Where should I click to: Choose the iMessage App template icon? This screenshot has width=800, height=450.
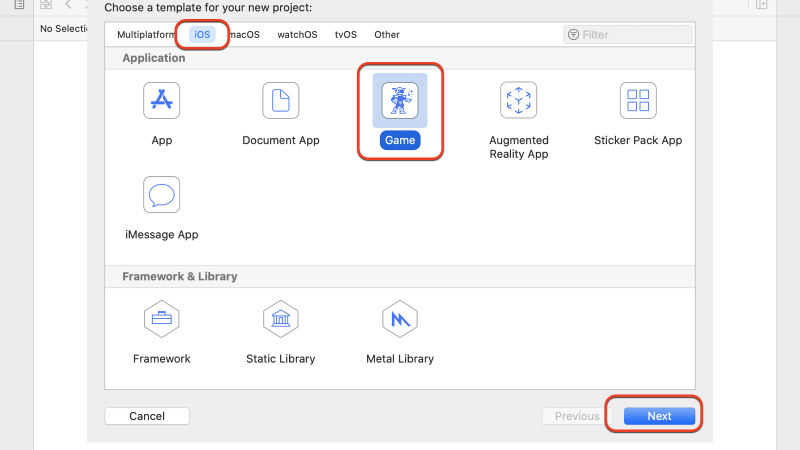pyautogui.click(x=161, y=194)
